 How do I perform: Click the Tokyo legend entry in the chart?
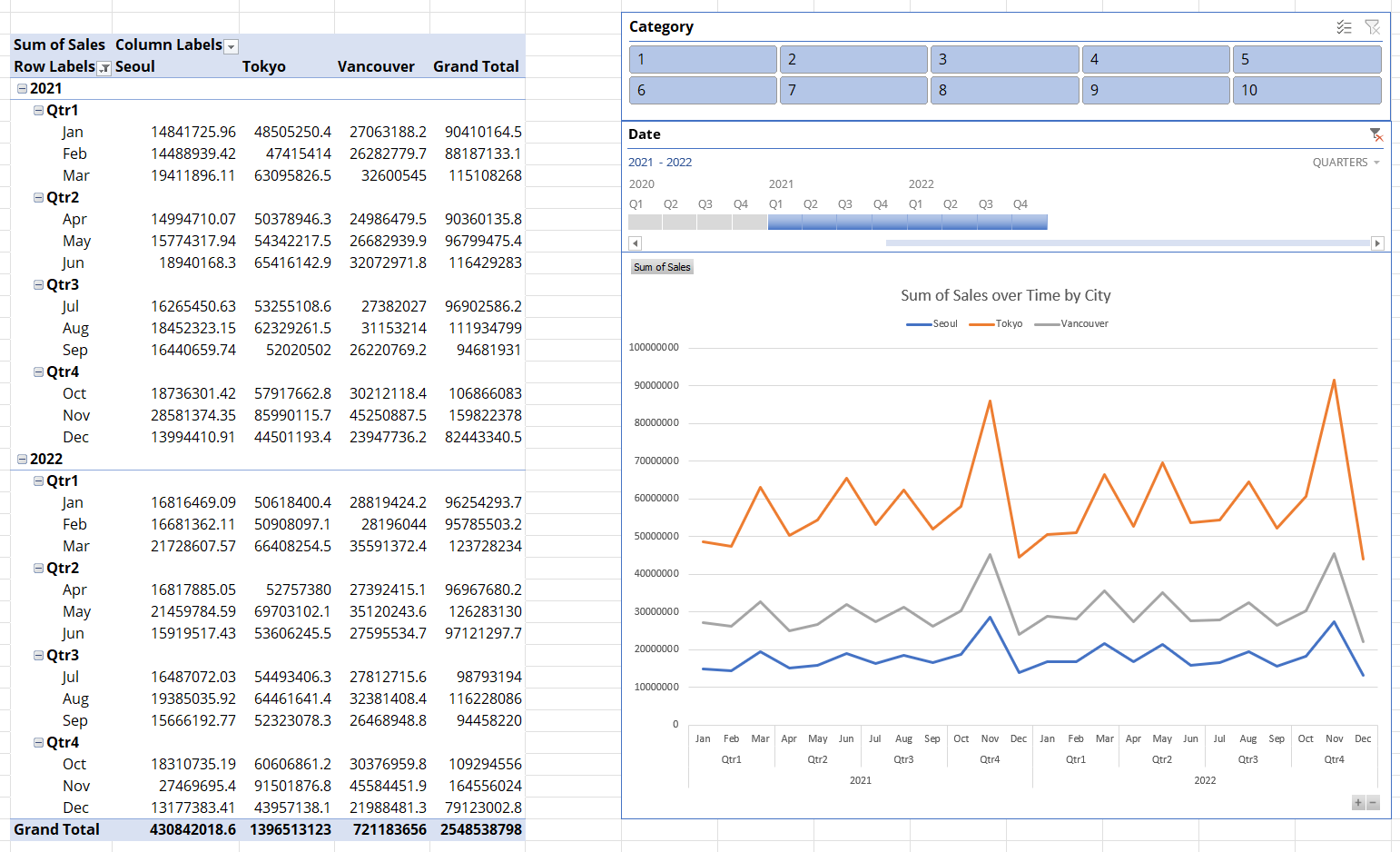coord(996,323)
